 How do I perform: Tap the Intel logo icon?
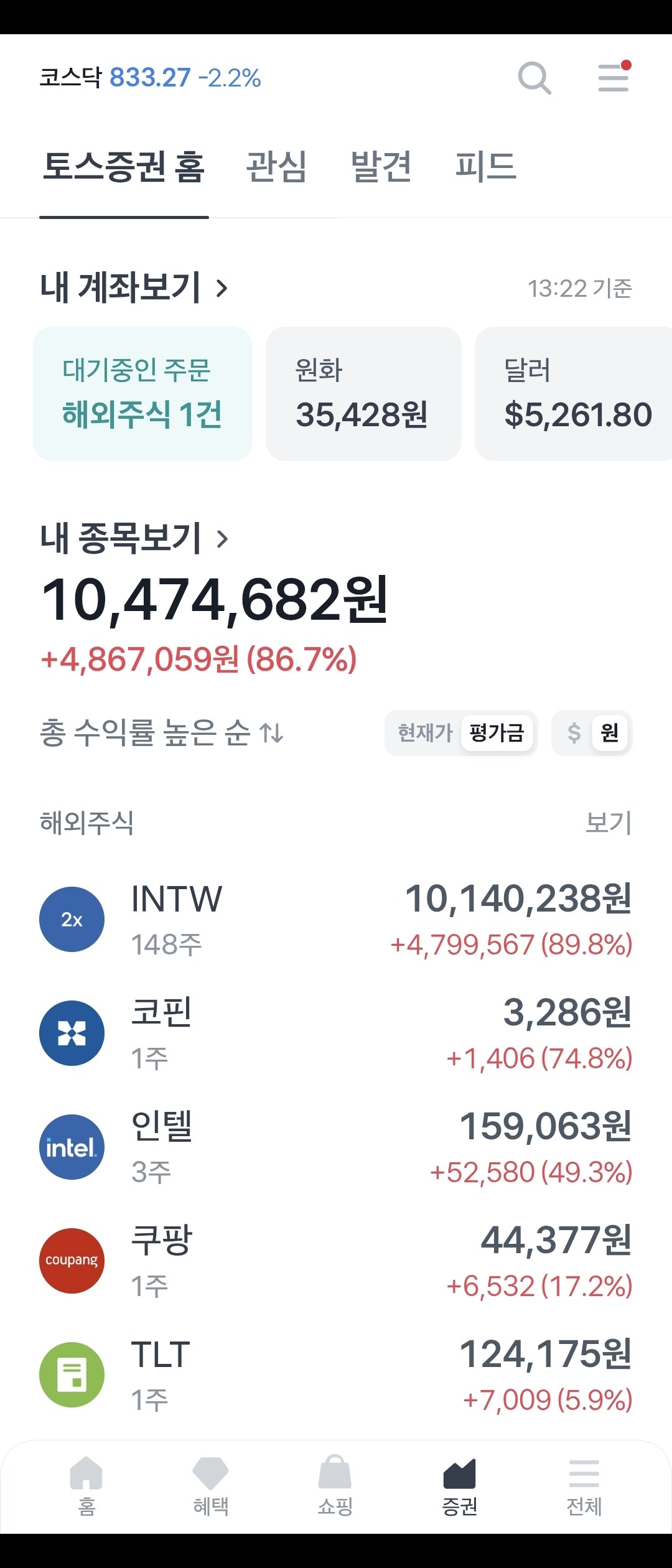(x=72, y=1147)
